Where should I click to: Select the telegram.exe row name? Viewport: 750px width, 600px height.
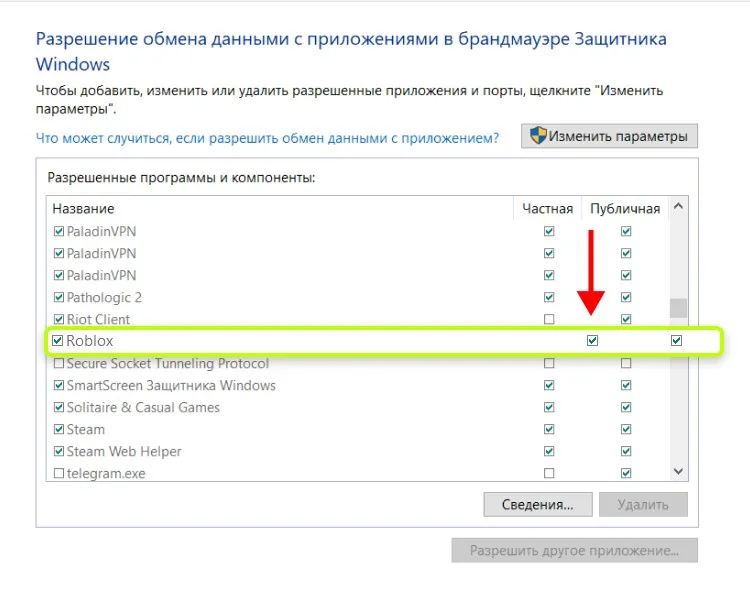pyautogui.click(x=106, y=474)
